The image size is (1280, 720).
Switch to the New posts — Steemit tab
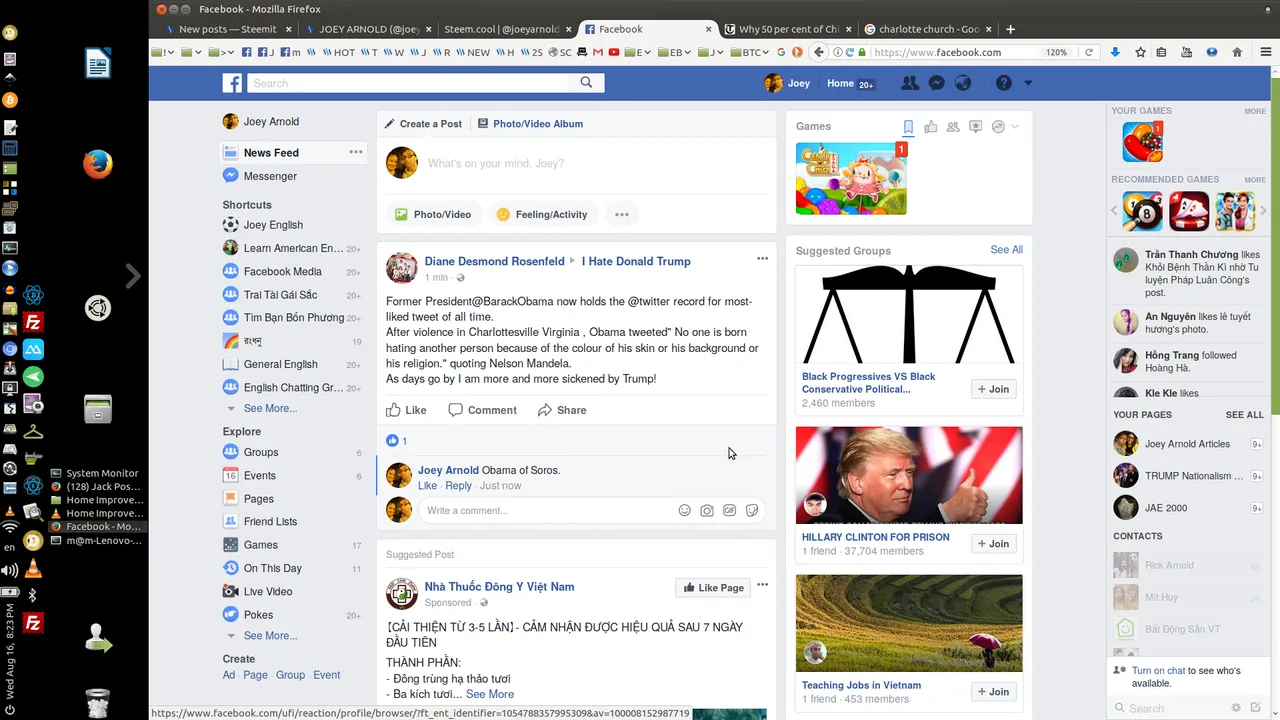pos(227,29)
